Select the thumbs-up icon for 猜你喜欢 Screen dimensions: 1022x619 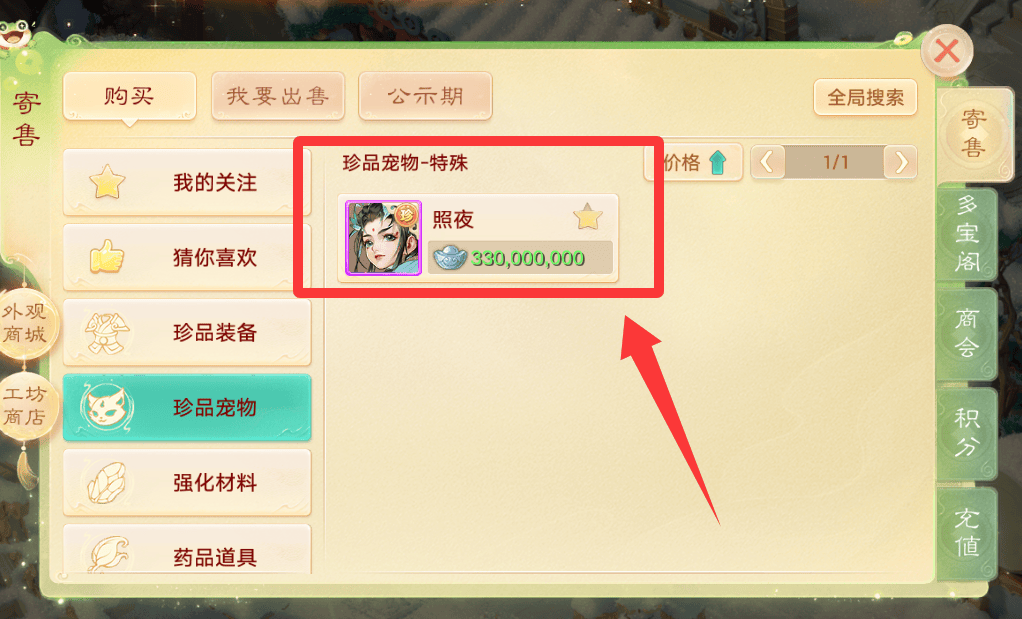pyautogui.click(x=106, y=256)
